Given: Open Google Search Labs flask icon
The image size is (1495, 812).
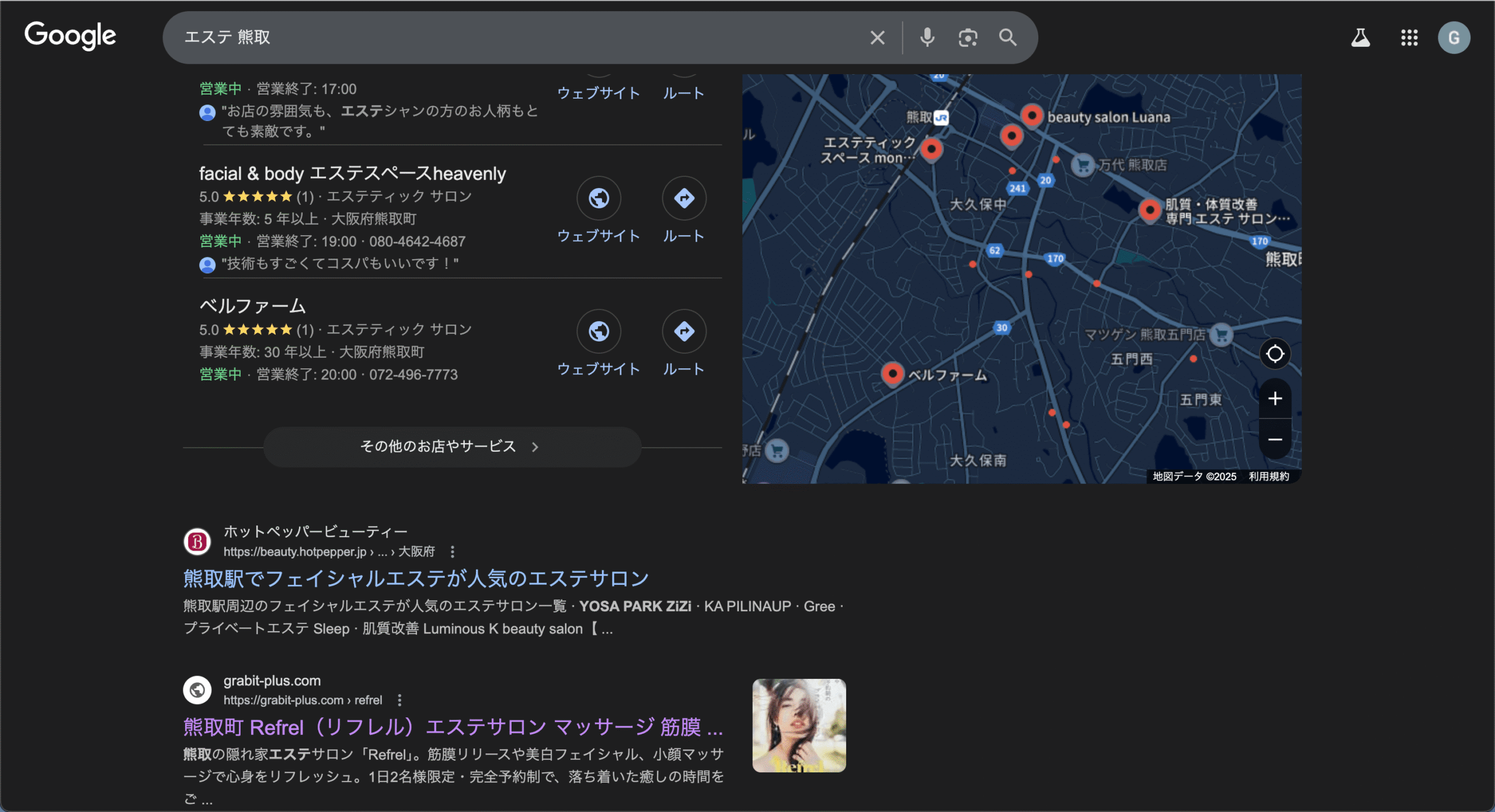Looking at the screenshot, I should pos(1361,37).
